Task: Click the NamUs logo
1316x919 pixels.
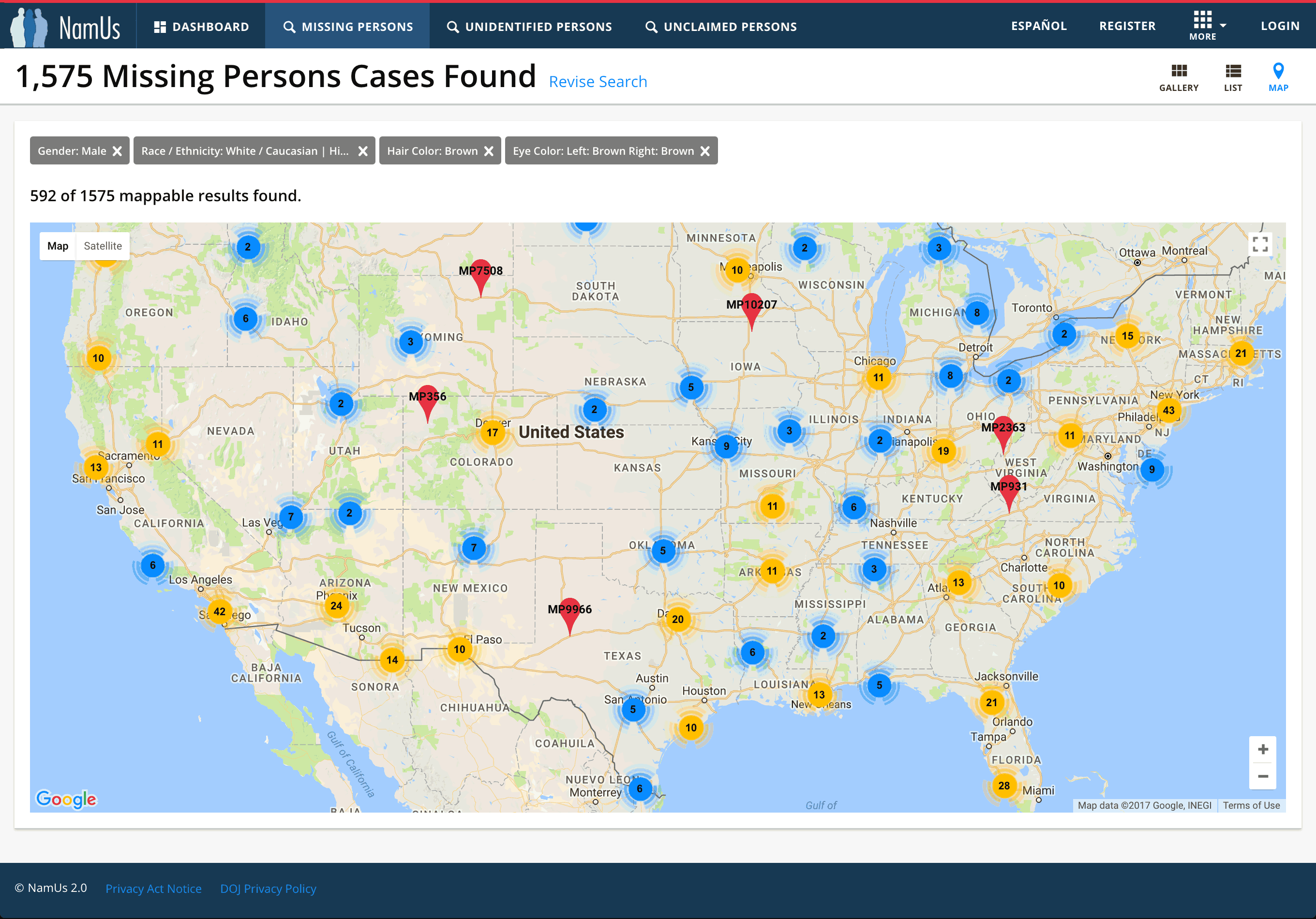Action: [66, 26]
